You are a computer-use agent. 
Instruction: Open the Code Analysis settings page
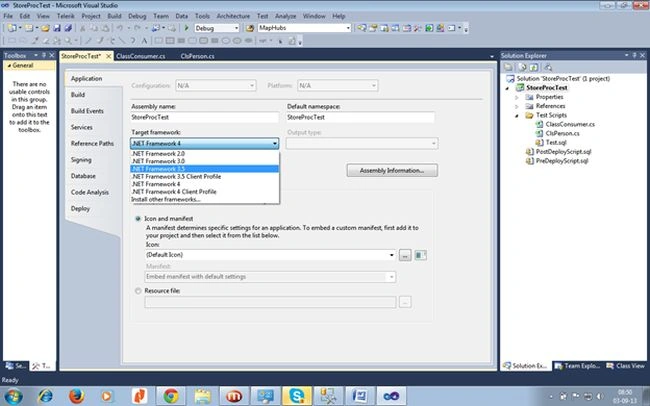90,192
